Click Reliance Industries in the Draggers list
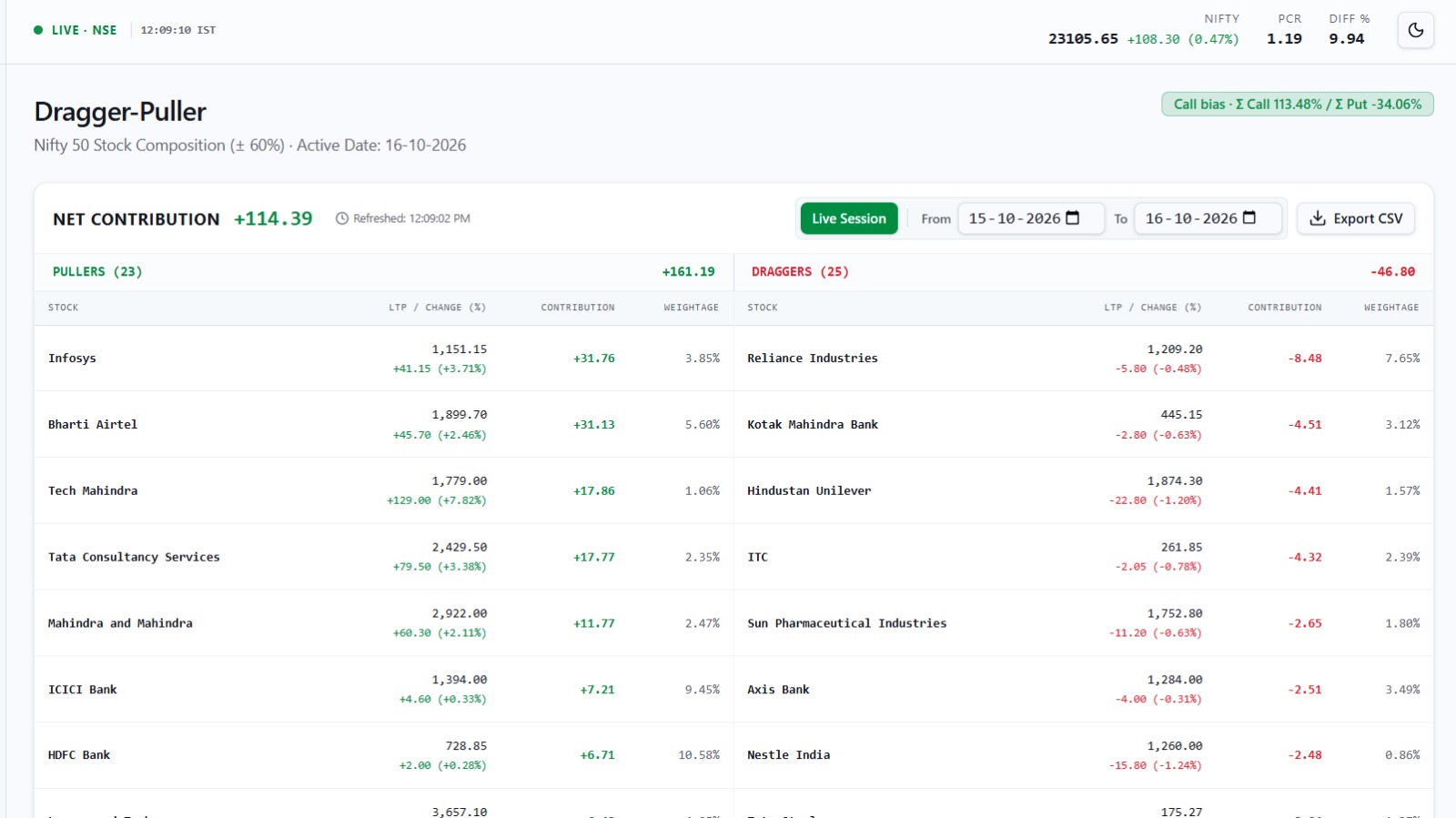 (813, 359)
